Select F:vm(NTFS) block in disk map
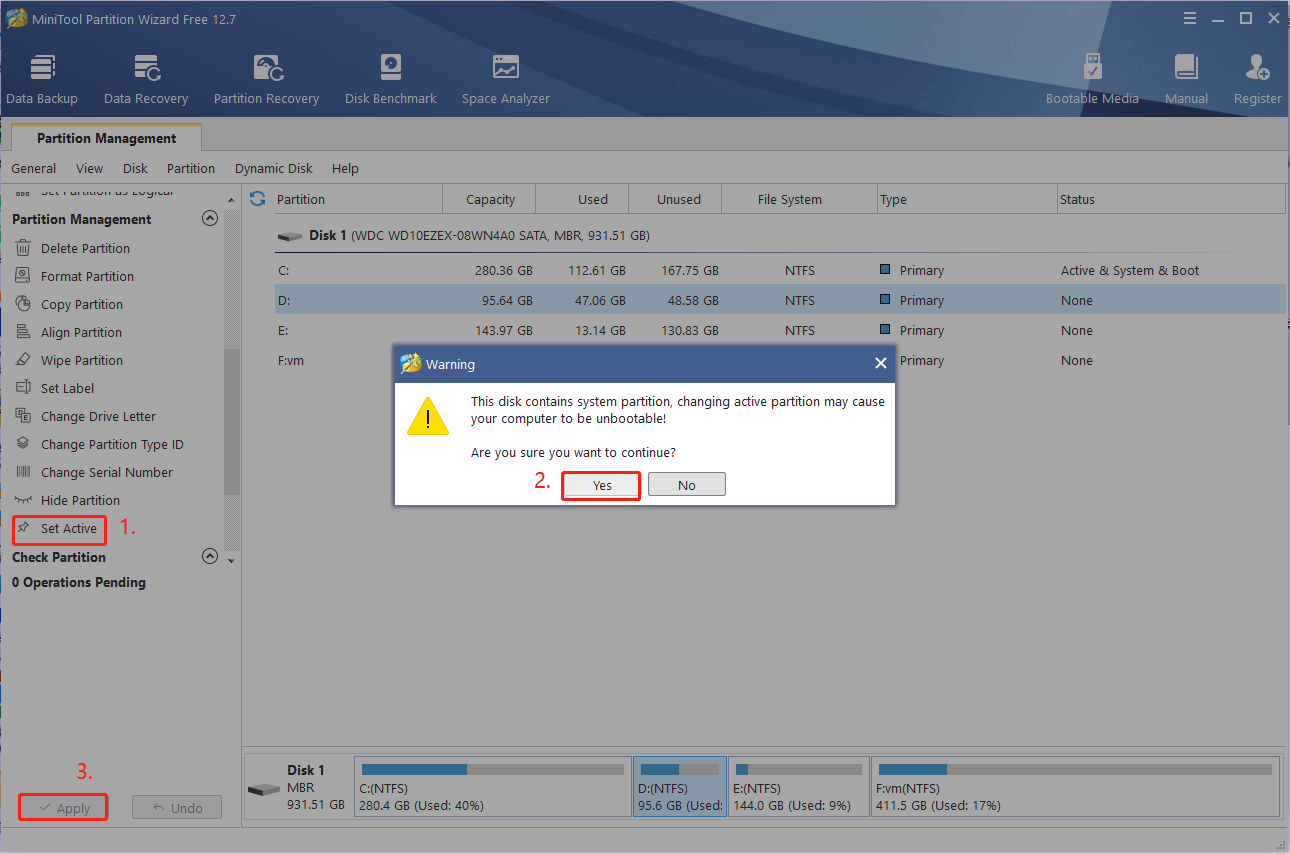This screenshot has height=854, width=1290. (x=1075, y=787)
